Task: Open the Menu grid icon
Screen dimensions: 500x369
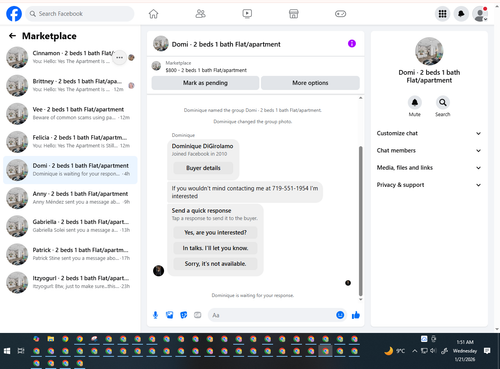Action: click(442, 14)
